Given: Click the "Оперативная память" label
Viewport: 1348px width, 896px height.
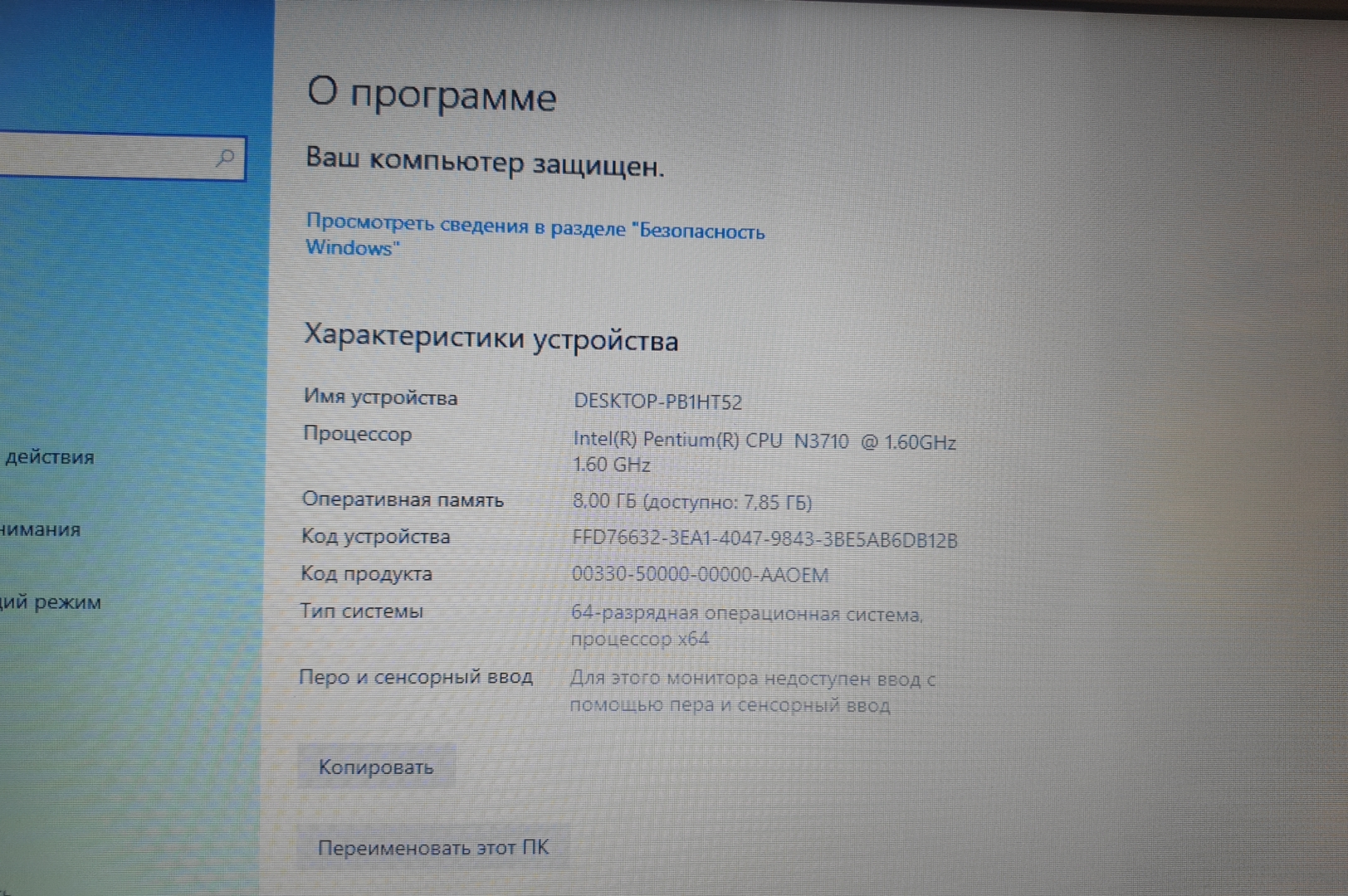Looking at the screenshot, I should 403,499.
